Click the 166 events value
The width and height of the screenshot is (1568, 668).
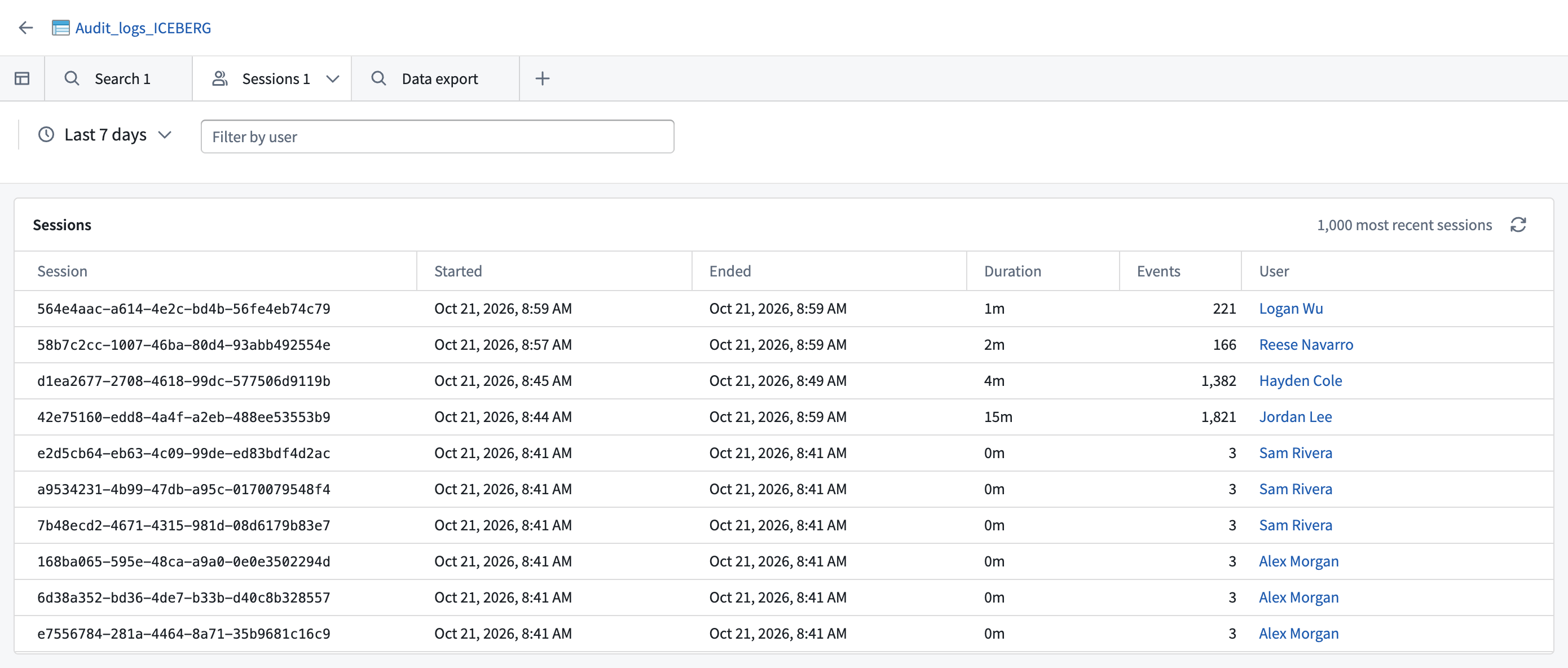[x=1224, y=345]
